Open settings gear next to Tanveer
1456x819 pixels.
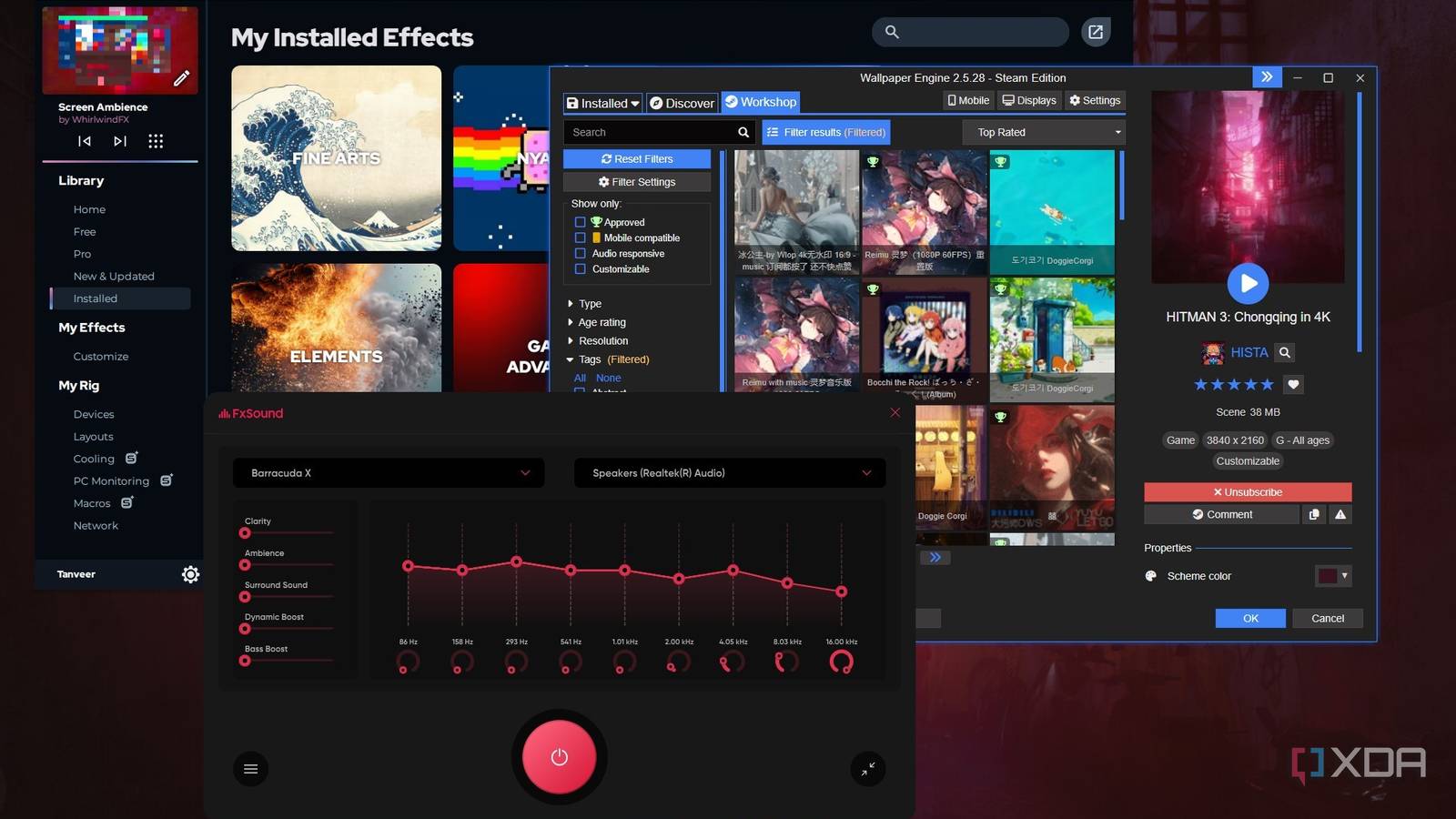coord(190,574)
